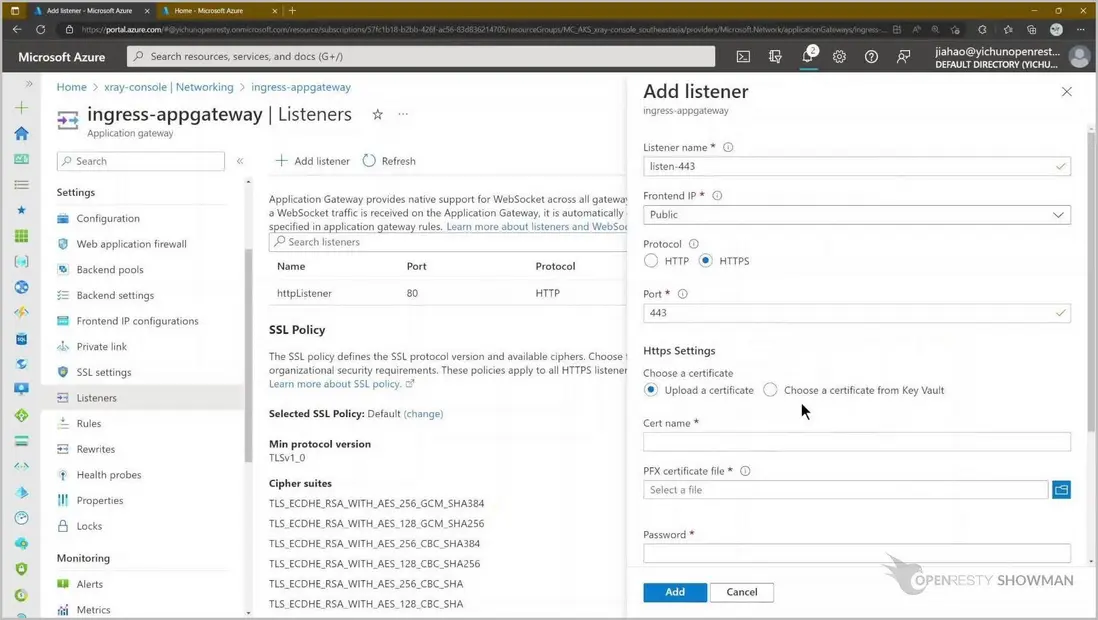Click the change SSL policy link
The image size is (1098, 620).
[423, 414]
